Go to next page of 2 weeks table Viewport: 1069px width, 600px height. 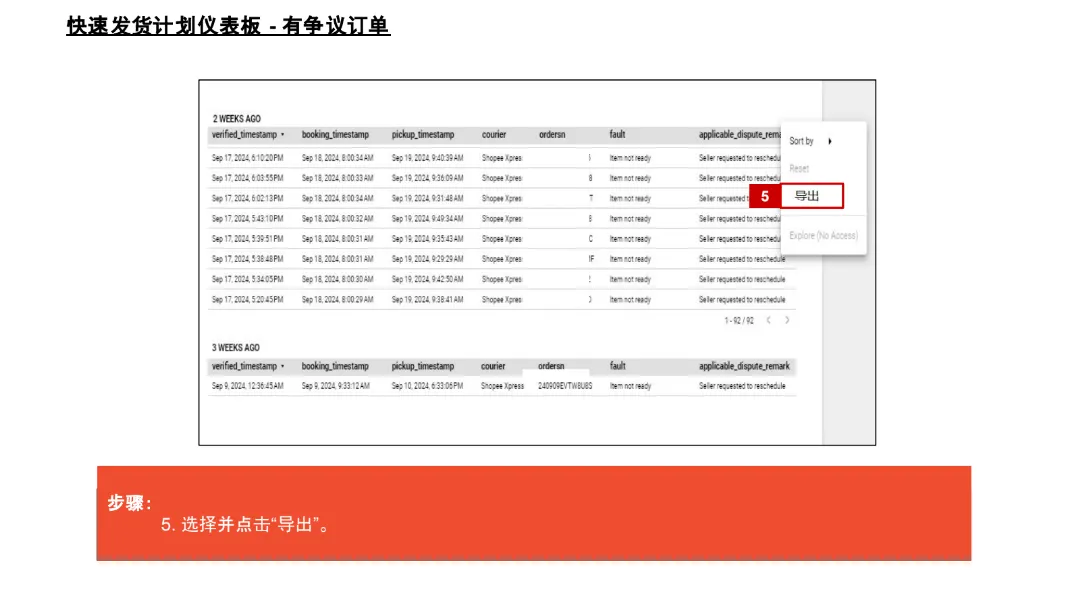787,320
